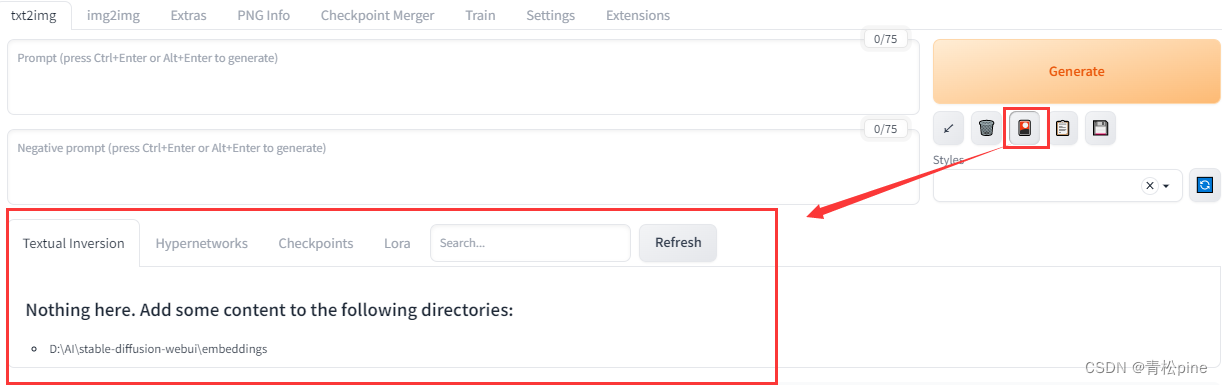The height and width of the screenshot is (385, 1222).
Task: Focus the extra networks Search field
Action: pyautogui.click(x=530, y=243)
